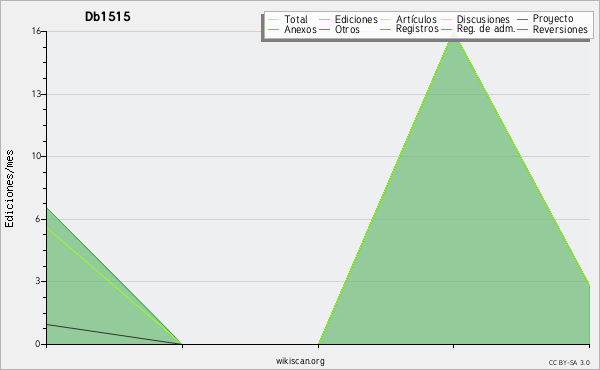
Task: Click the dark Proyecto line in left area
Action: (x=114, y=334)
